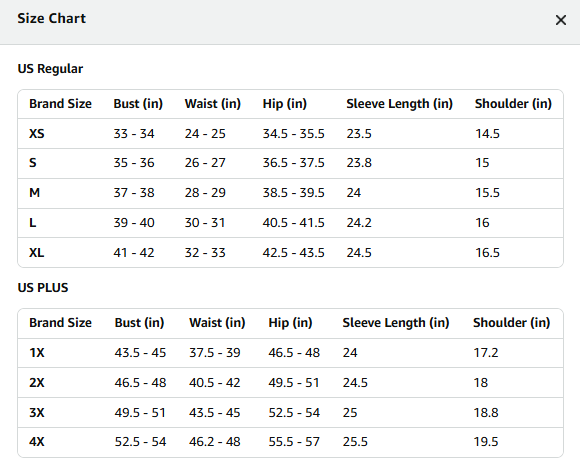Click the 2X plus size label
Screen dimensions: 580x468
(x=37, y=383)
